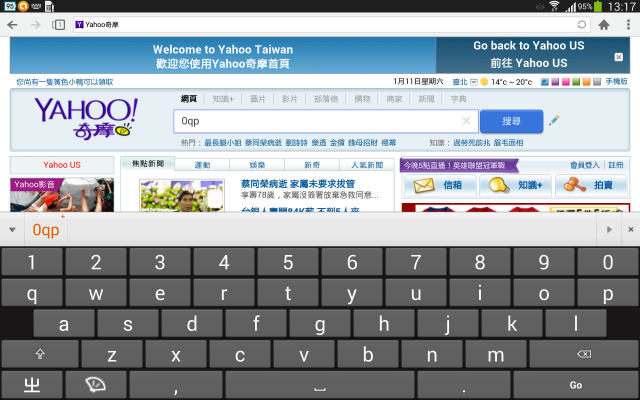This screenshot has height=400, width=640.
Task: Toggle the shift key on the keyboard
Action: (x=40, y=354)
